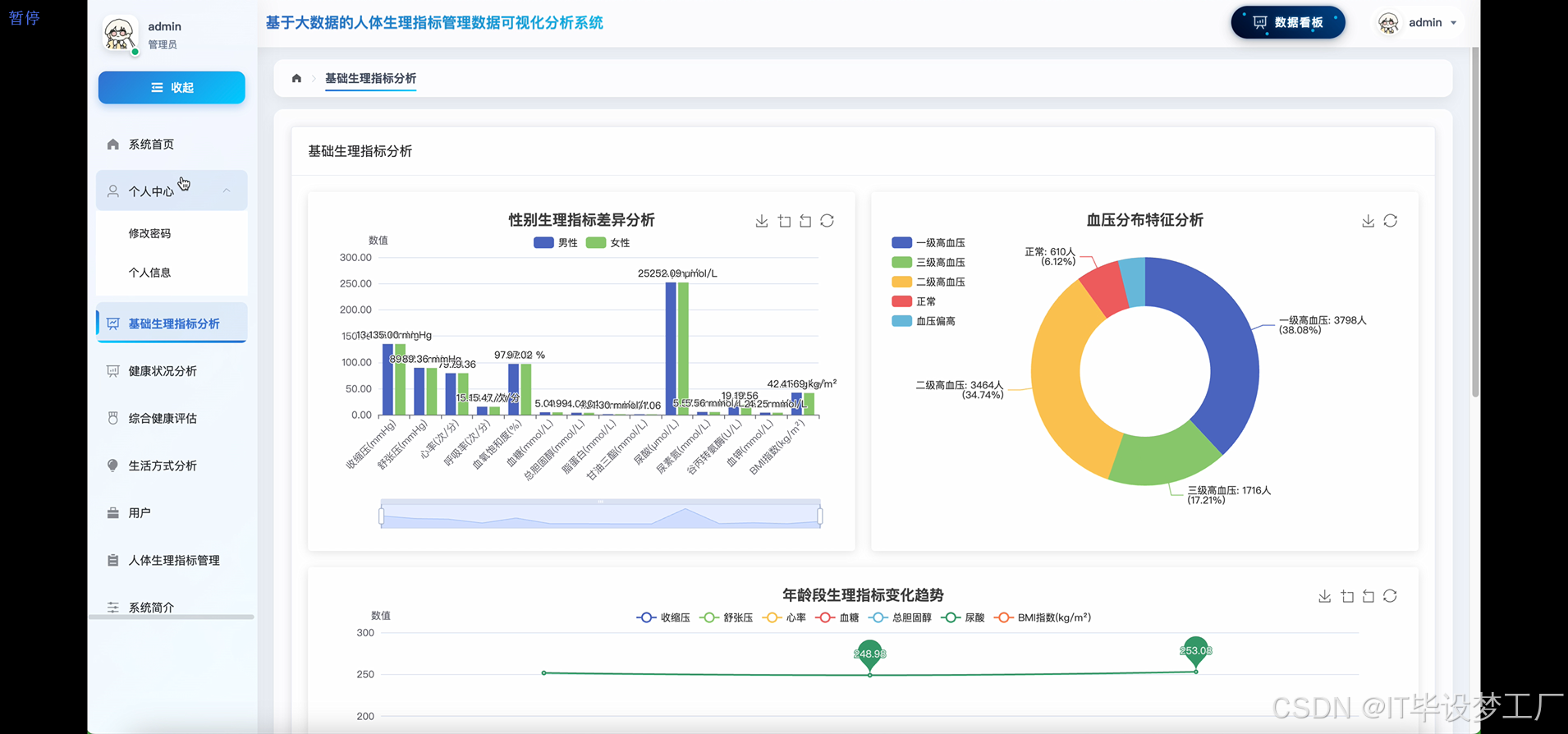The height and width of the screenshot is (734, 1568).
Task: Reset zoom on age trend chart
Action: pyautogui.click(x=1369, y=596)
